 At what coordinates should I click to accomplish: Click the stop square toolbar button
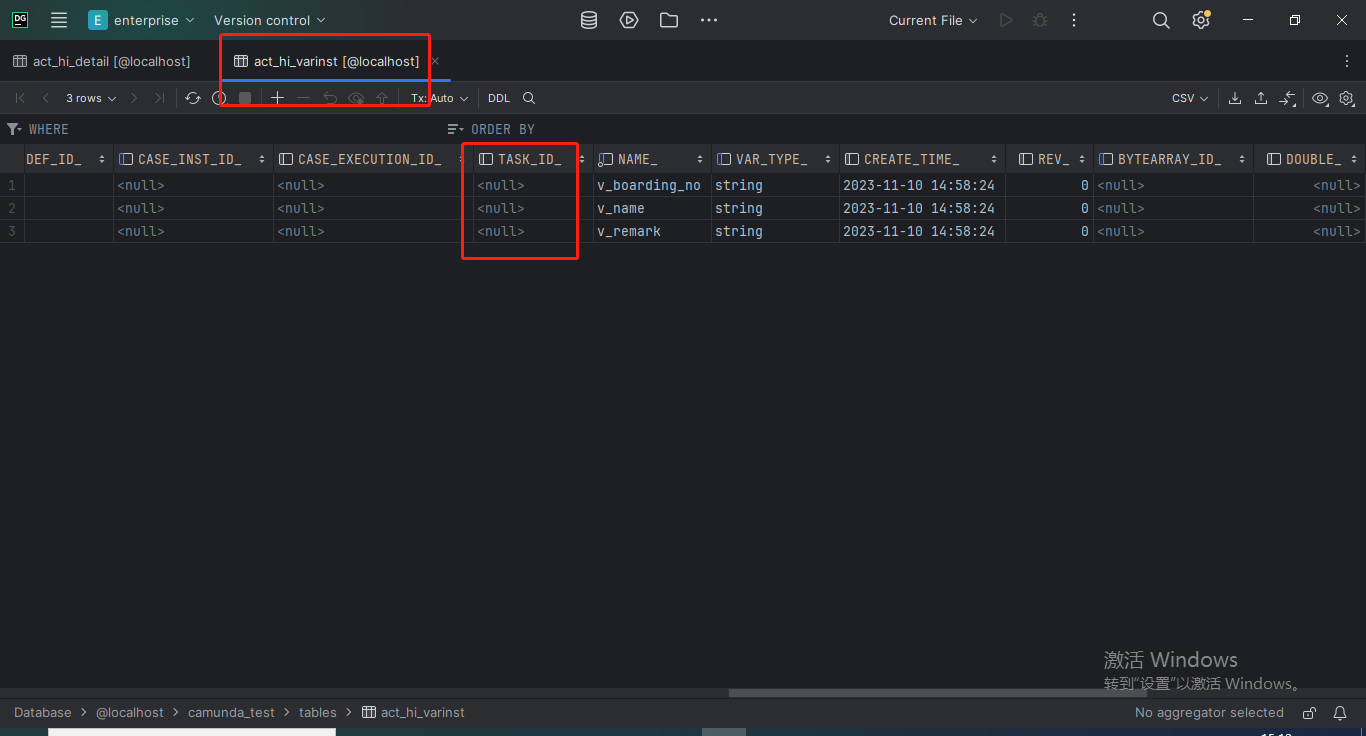point(245,98)
